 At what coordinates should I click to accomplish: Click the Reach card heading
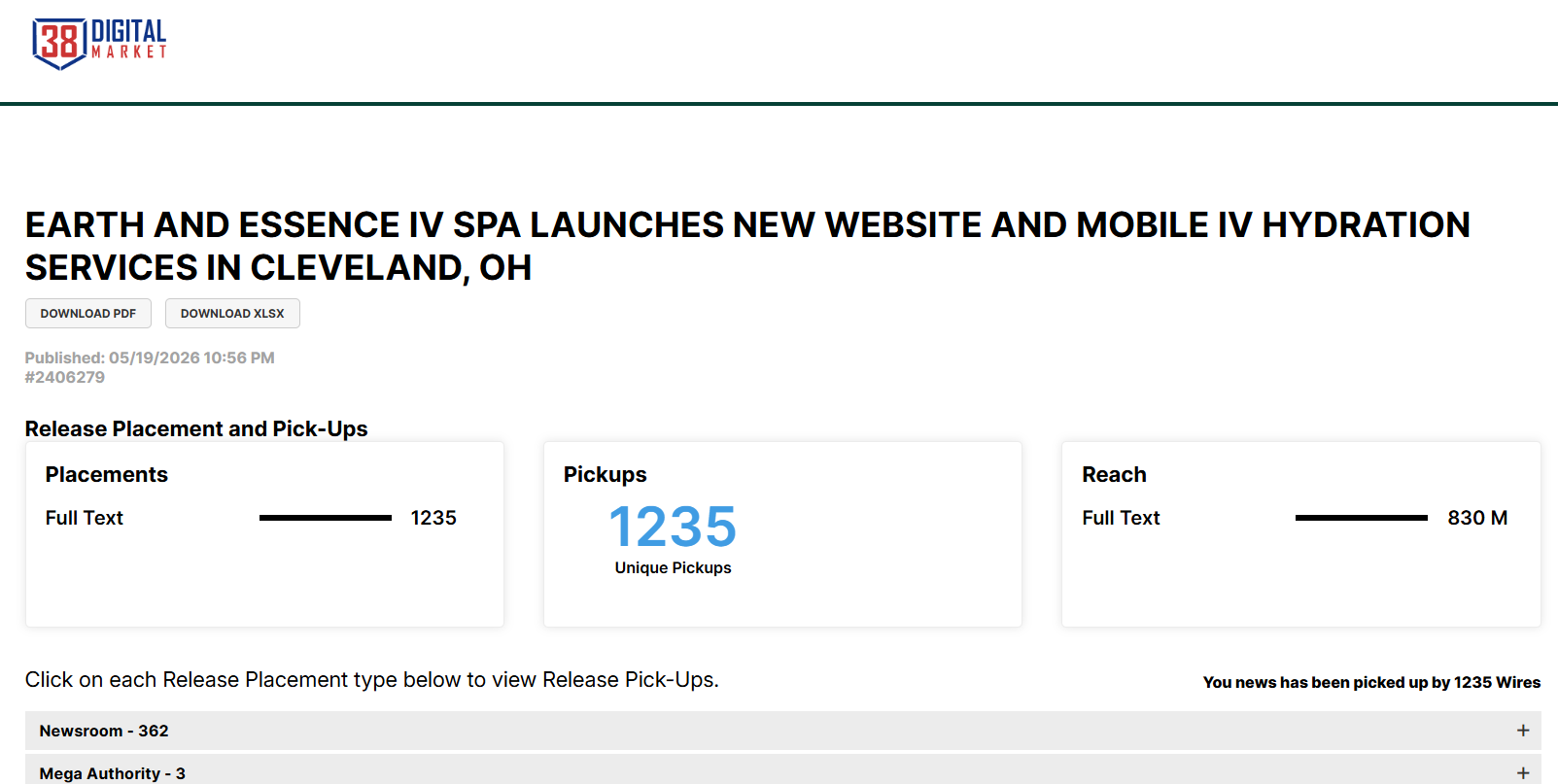(x=1114, y=474)
